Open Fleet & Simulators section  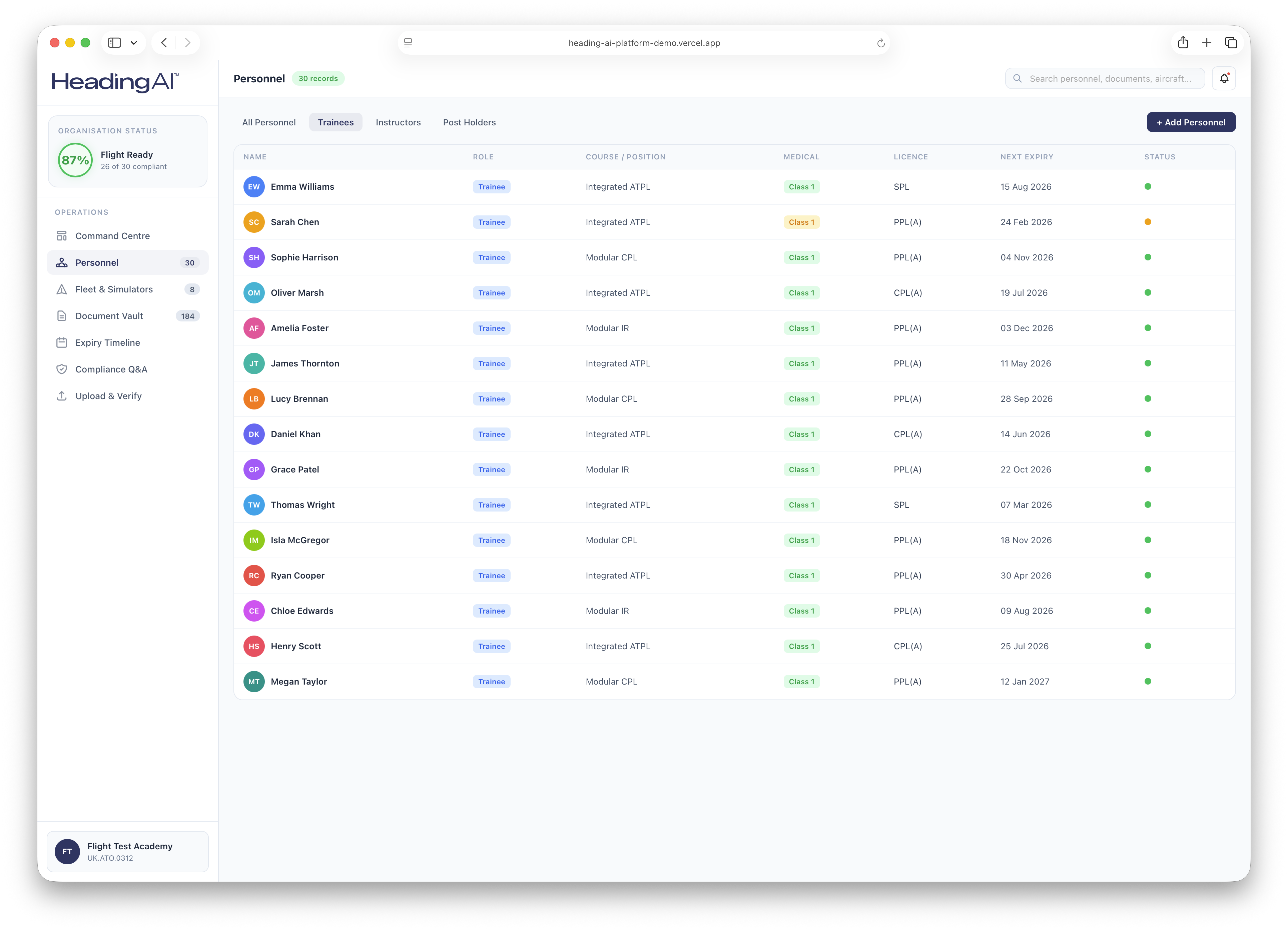click(114, 289)
